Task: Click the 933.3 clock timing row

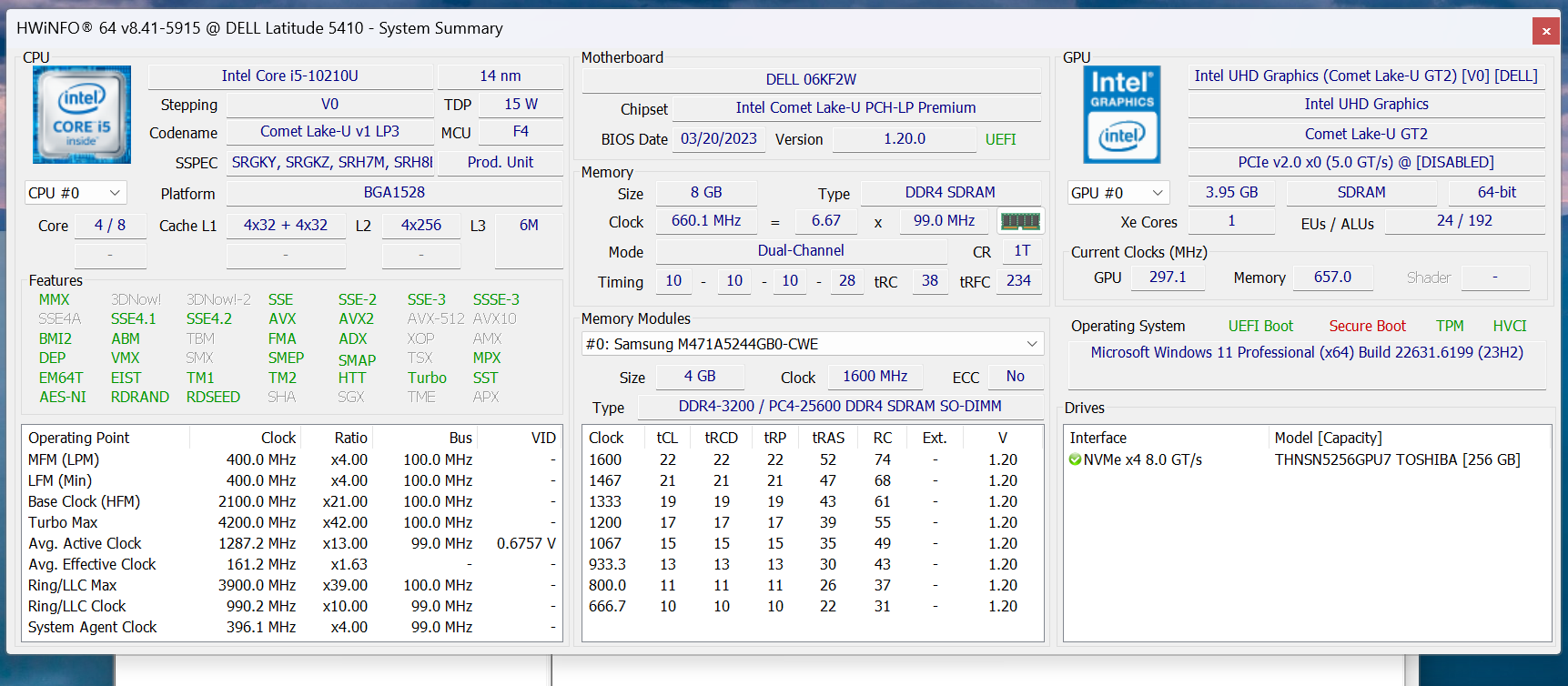Action: click(813, 565)
